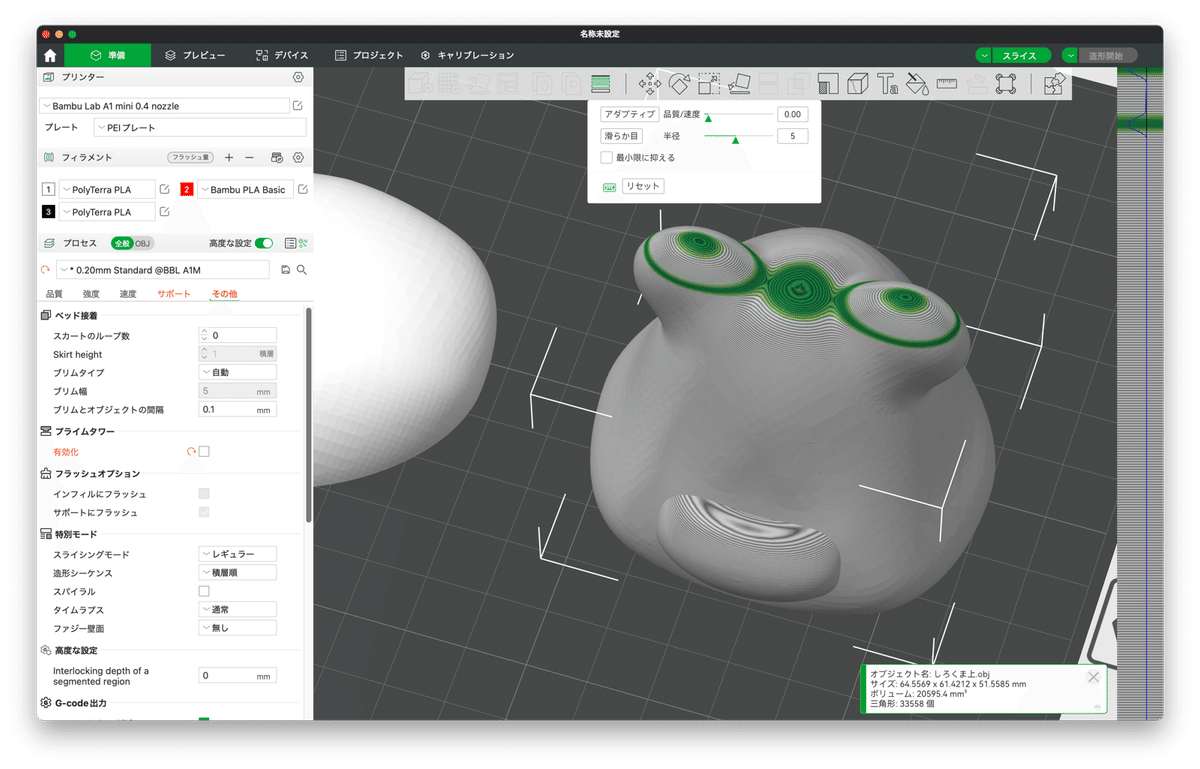Open the 0.20mm Standard process preset dropdown
1200x769 pixels.
162,270
